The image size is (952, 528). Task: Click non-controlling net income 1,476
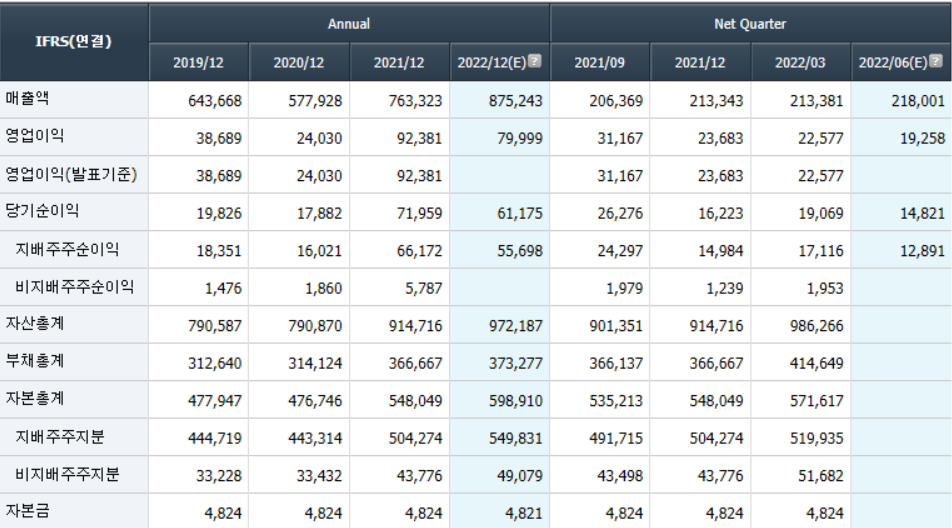(x=223, y=288)
